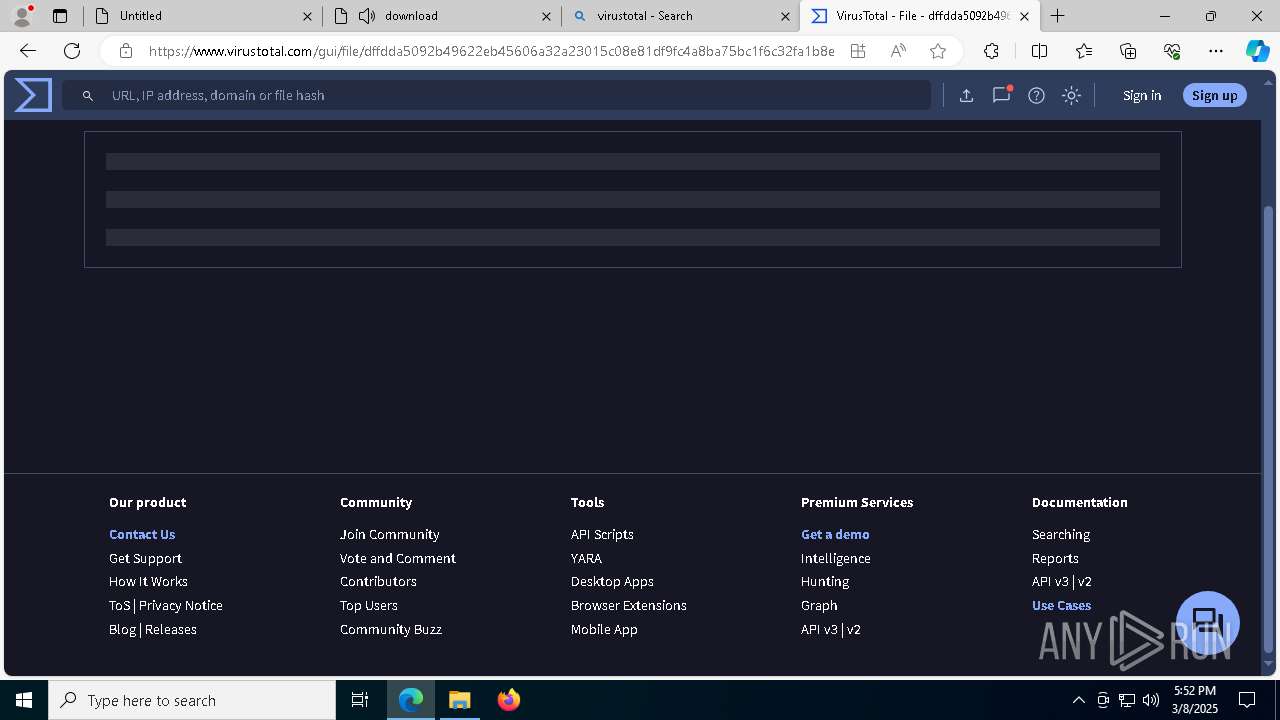Add page to favorites star icon
The image size is (1280, 720).
click(938, 51)
